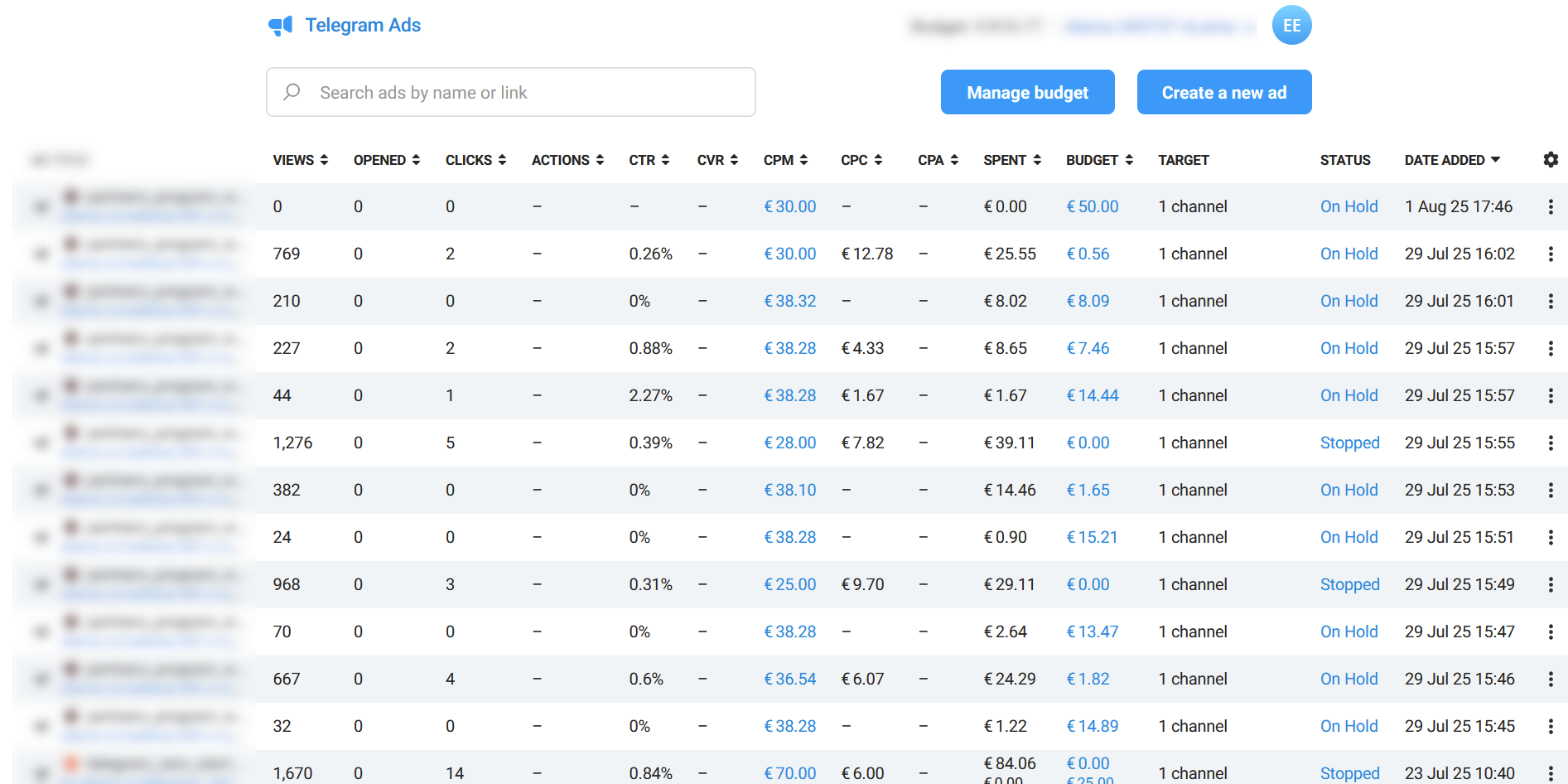Sort the table by Spent column
This screenshot has height=784, width=1568.
(1011, 160)
